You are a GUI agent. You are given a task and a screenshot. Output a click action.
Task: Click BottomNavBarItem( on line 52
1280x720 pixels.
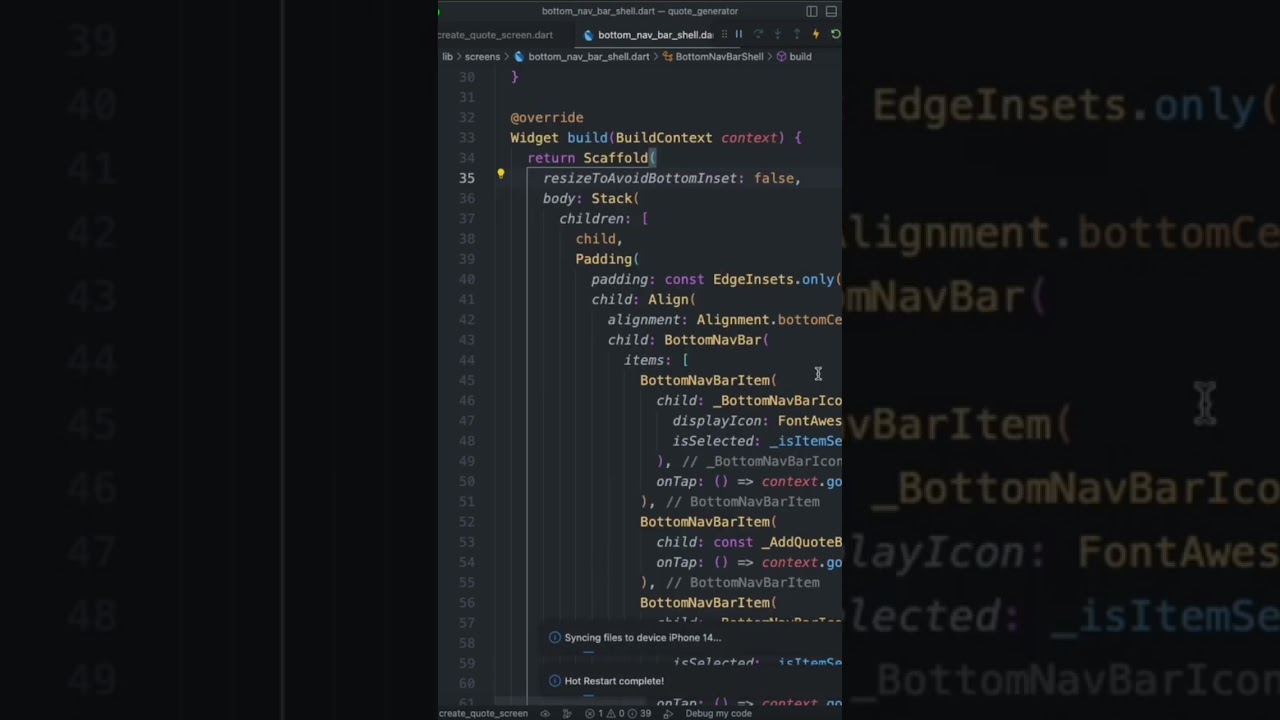[708, 522]
